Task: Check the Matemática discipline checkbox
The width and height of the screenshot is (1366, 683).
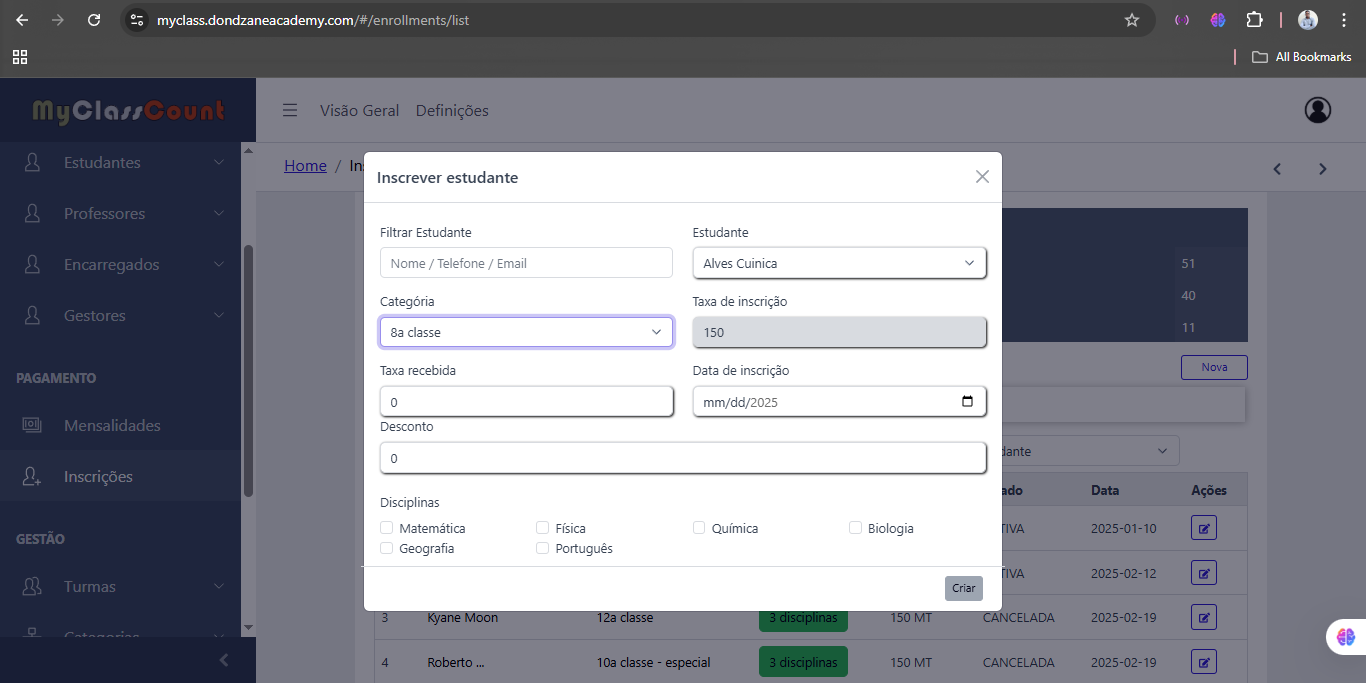Action: point(387,528)
